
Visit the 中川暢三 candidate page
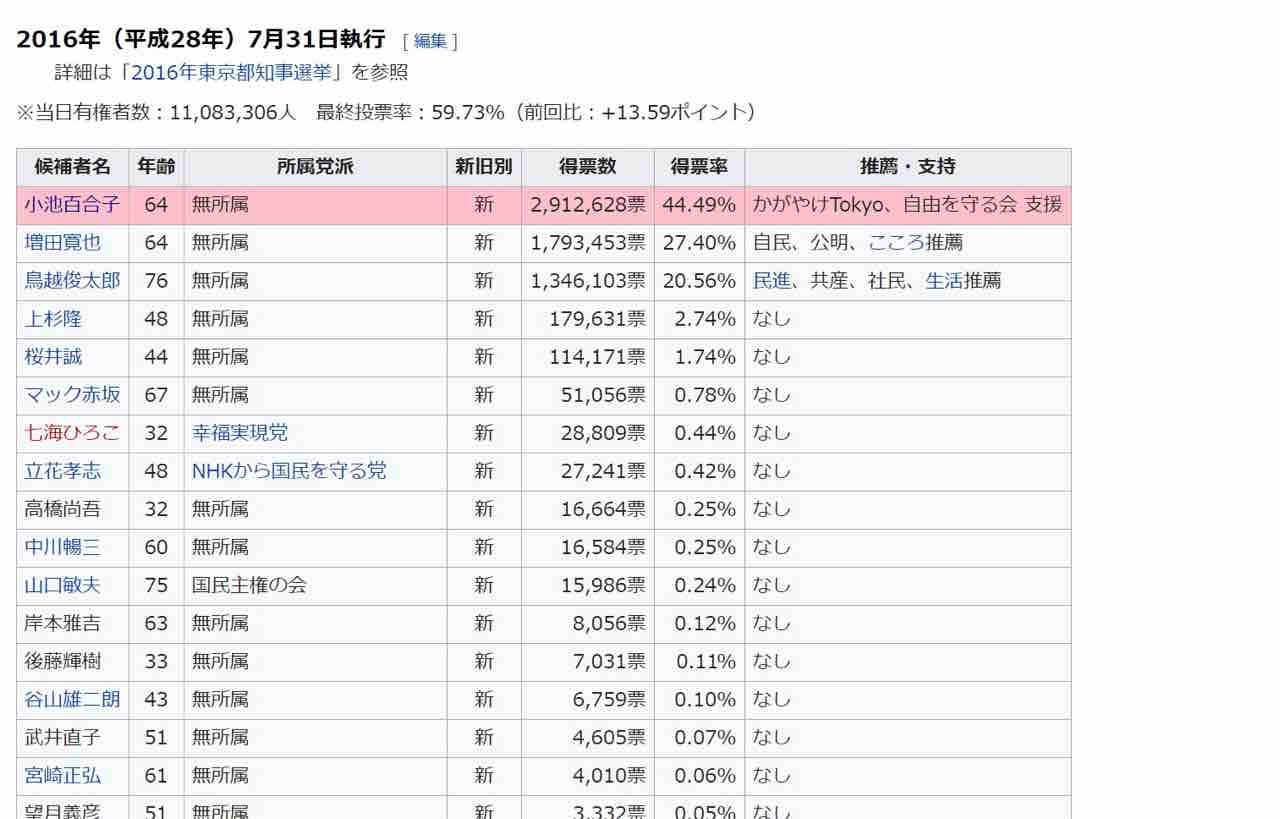[62, 547]
